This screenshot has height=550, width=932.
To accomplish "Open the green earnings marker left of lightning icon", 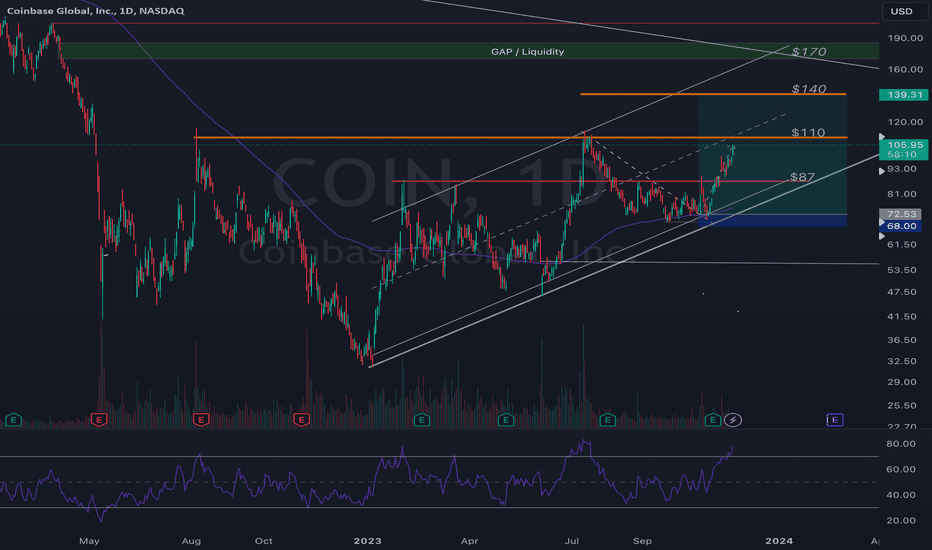I will (x=712, y=420).
